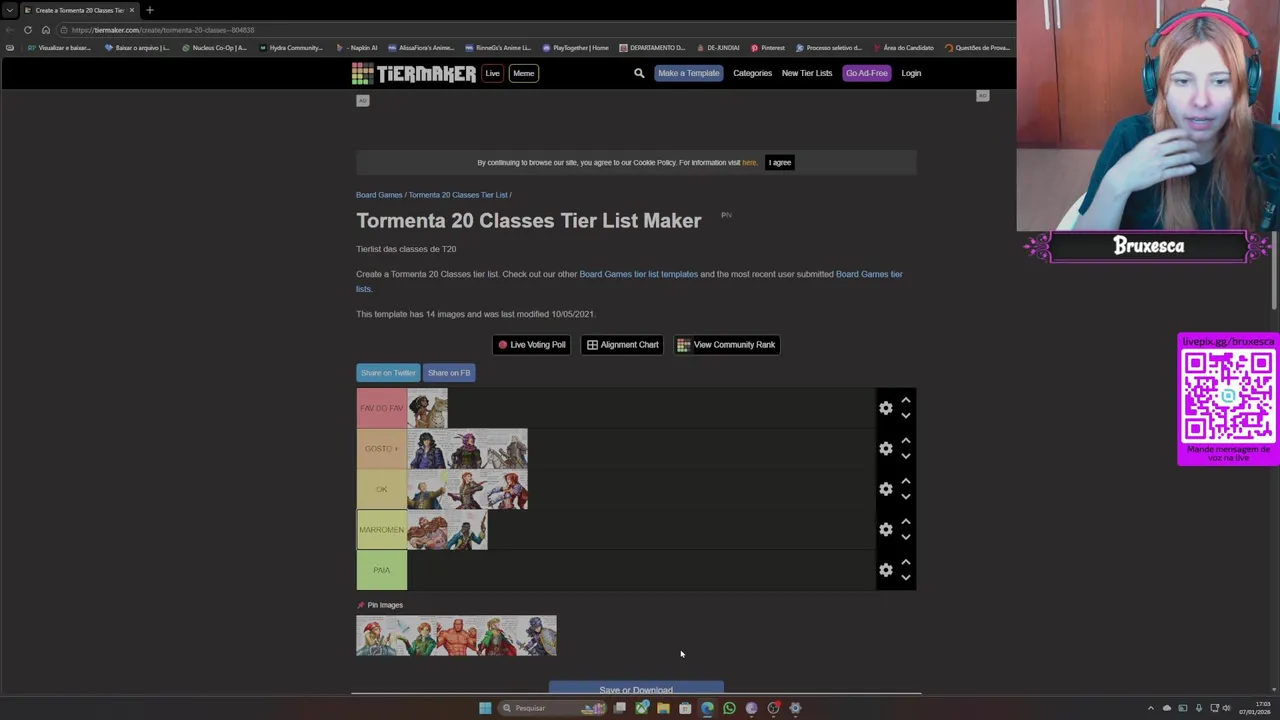Click taskbar Pesquisar search box
The height and width of the screenshot is (720, 1280).
click(x=552, y=708)
